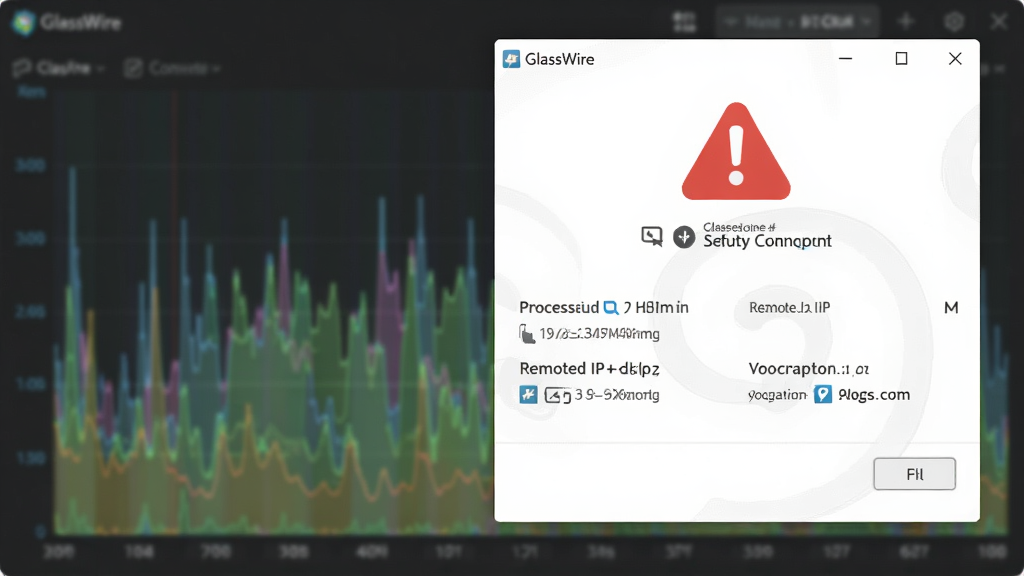Click the Fil button in the alert dialog
The width and height of the screenshot is (1024, 576).
[x=914, y=474]
